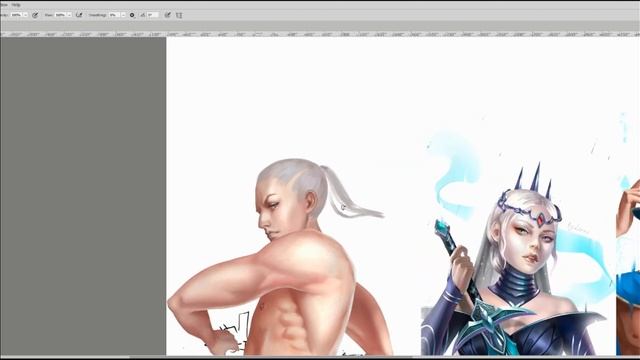Toggle pressure control for brush size
This screenshot has width=640, height=360.
pyautogui.click(x=167, y=15)
